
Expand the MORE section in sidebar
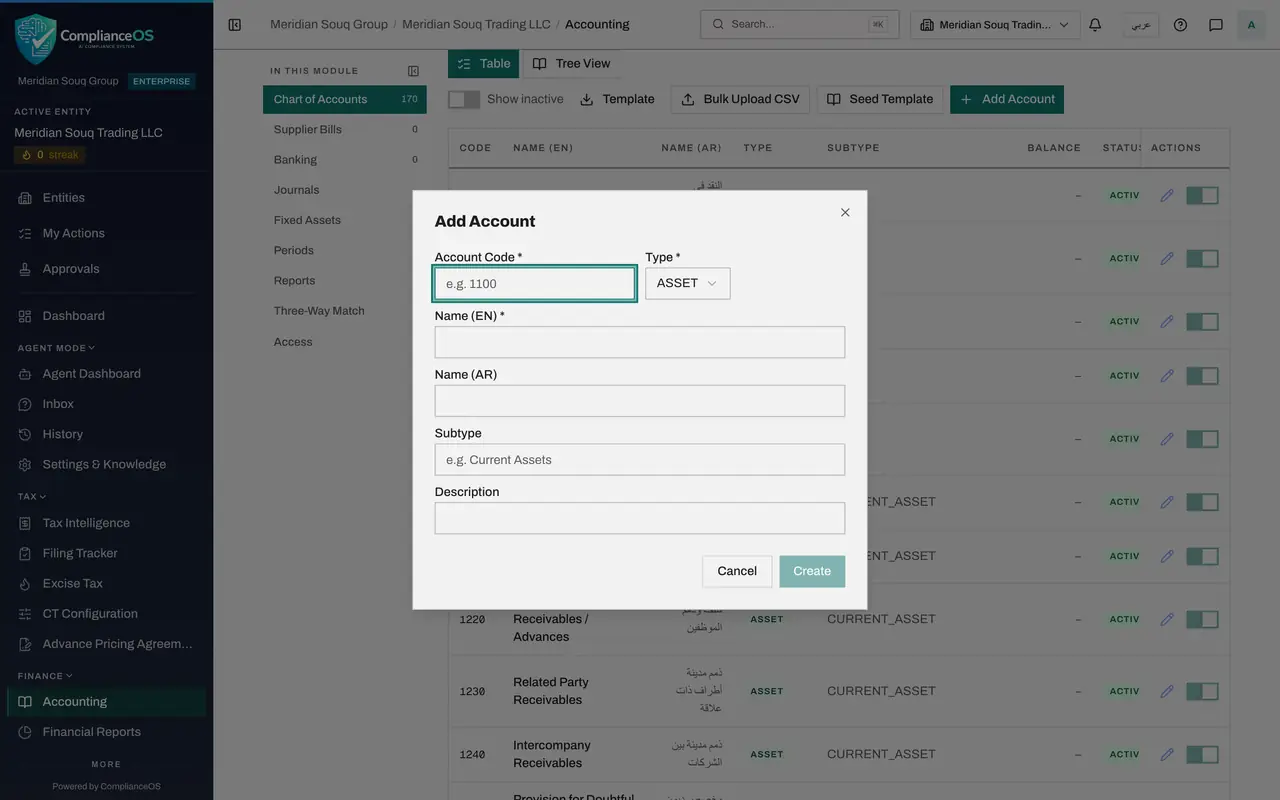tap(106, 764)
